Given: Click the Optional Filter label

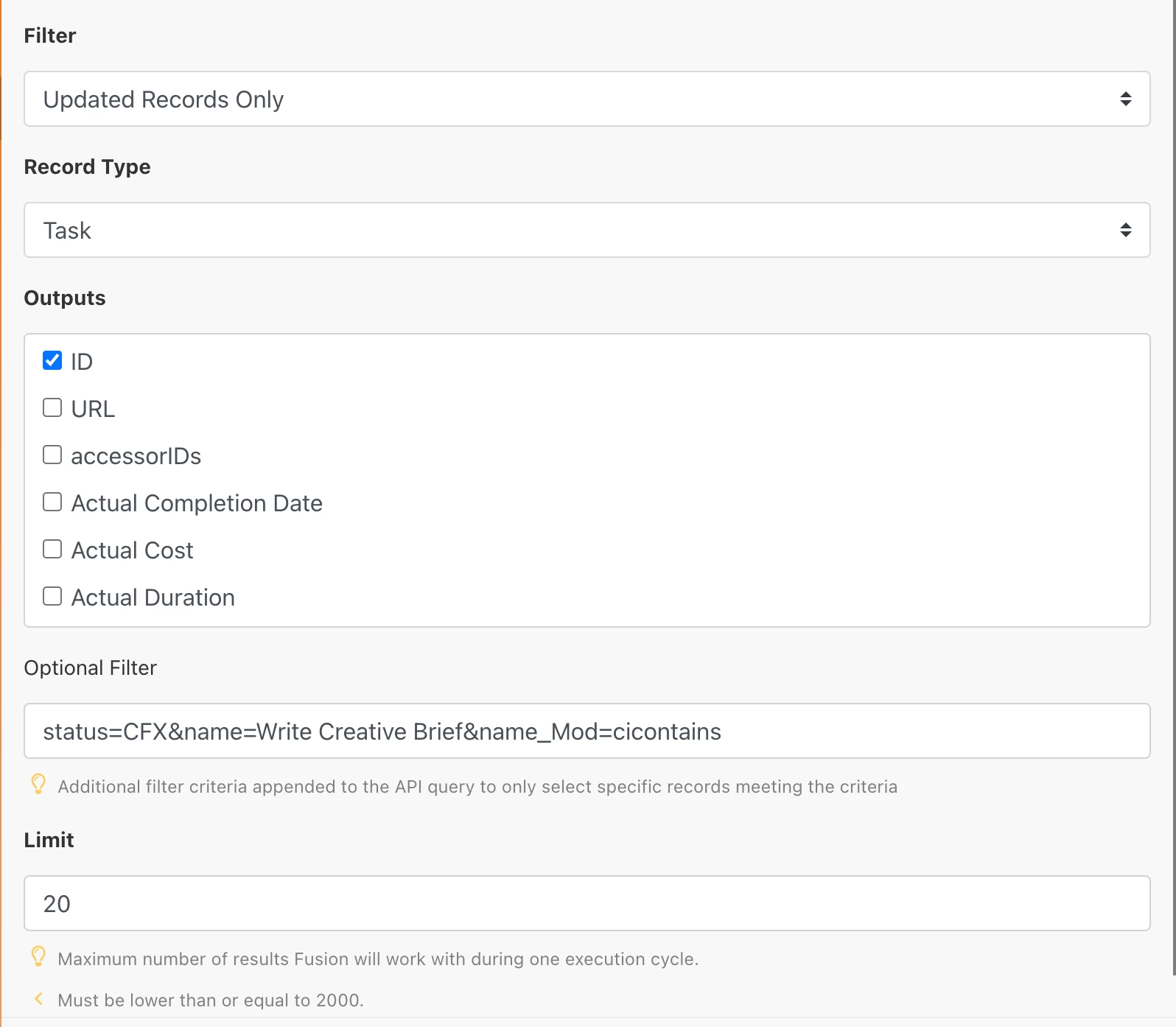Looking at the screenshot, I should [x=91, y=667].
